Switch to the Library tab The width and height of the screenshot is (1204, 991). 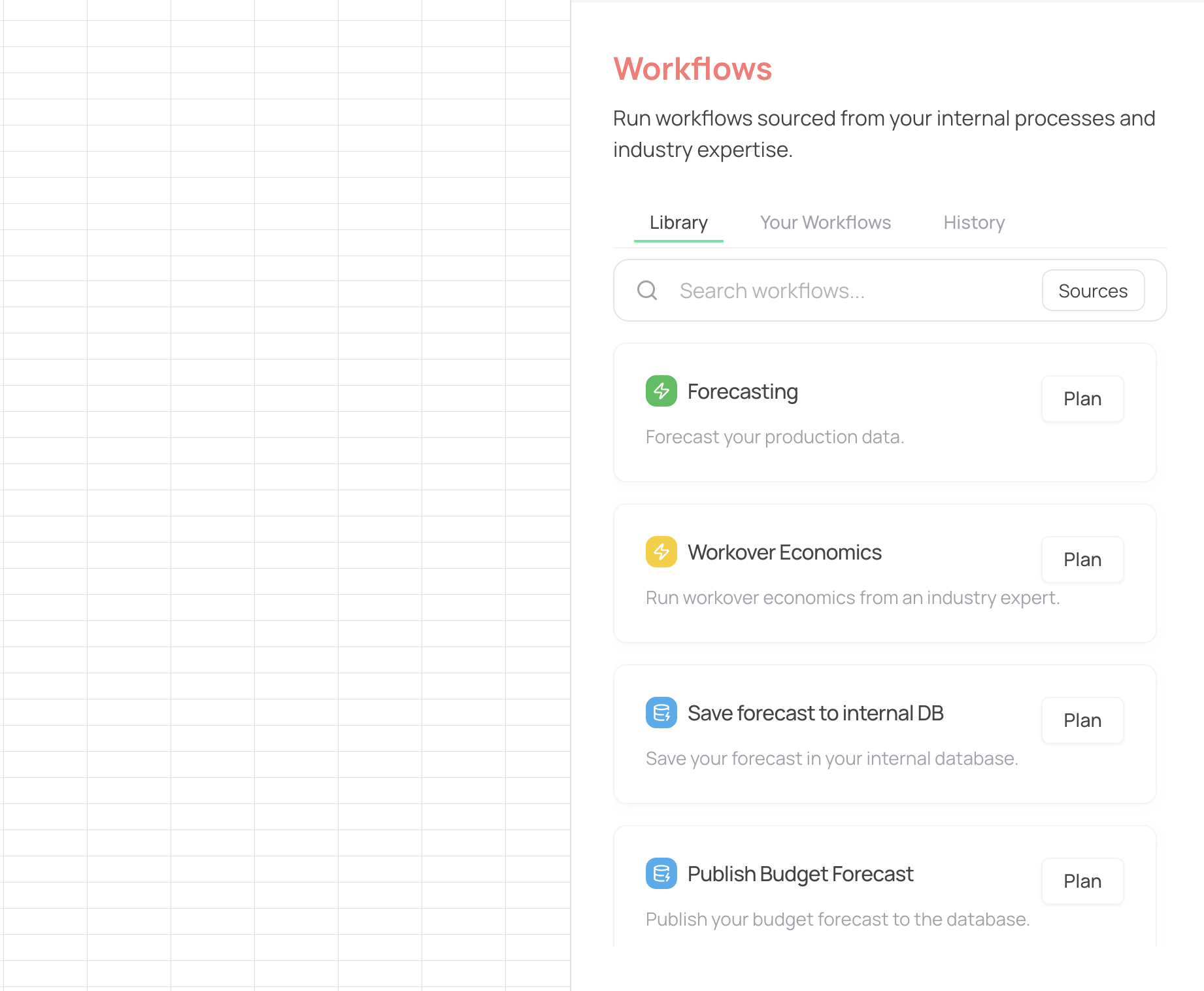[678, 223]
